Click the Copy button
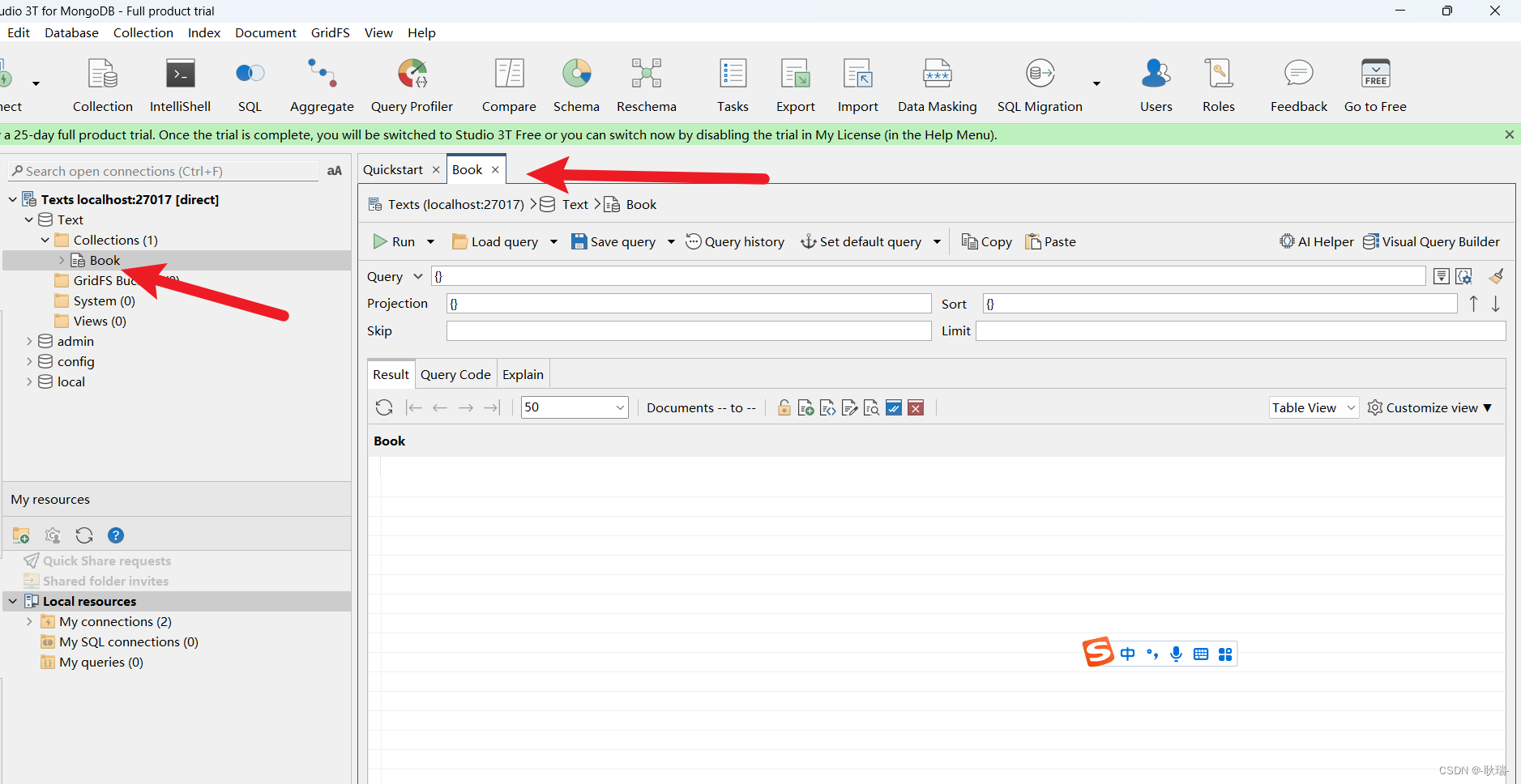Viewport: 1521px width, 784px height. point(986,241)
